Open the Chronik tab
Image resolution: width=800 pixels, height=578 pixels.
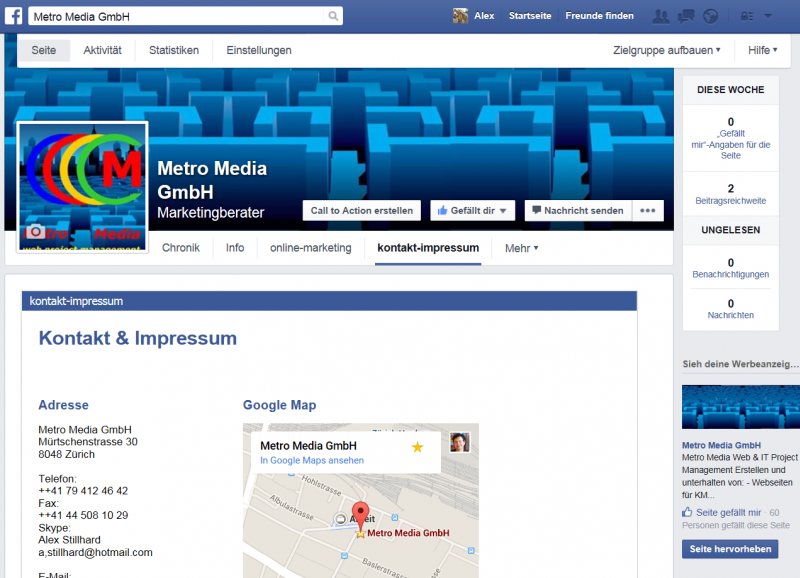[181, 248]
